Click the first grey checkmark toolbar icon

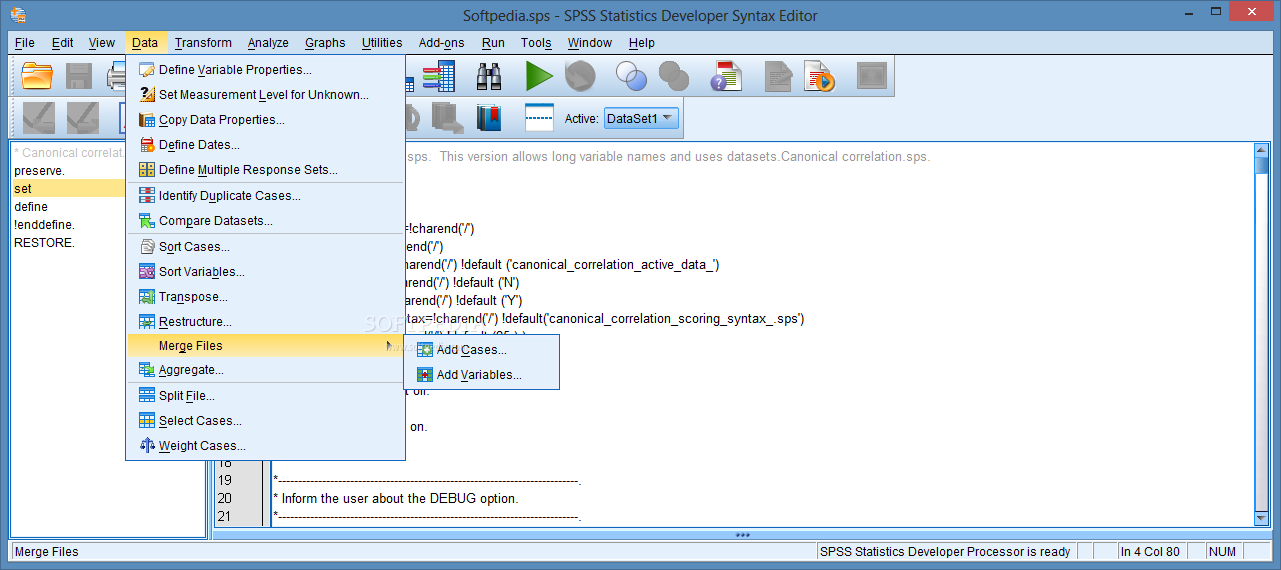pyautogui.click(x=39, y=118)
